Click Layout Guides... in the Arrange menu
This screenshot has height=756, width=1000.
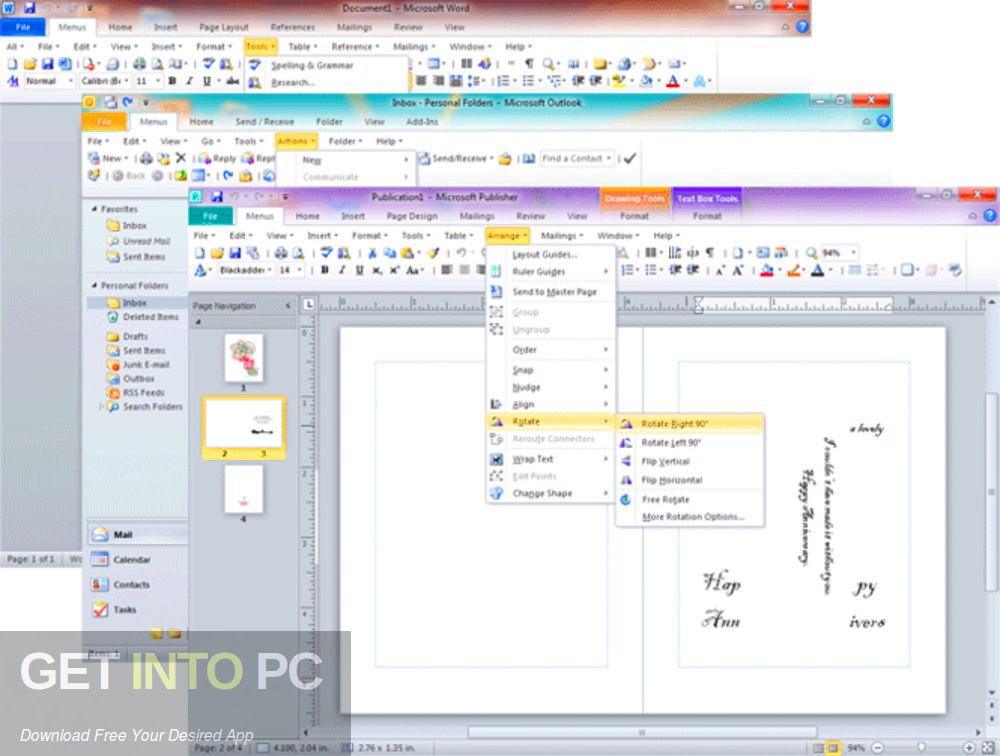pyautogui.click(x=551, y=254)
